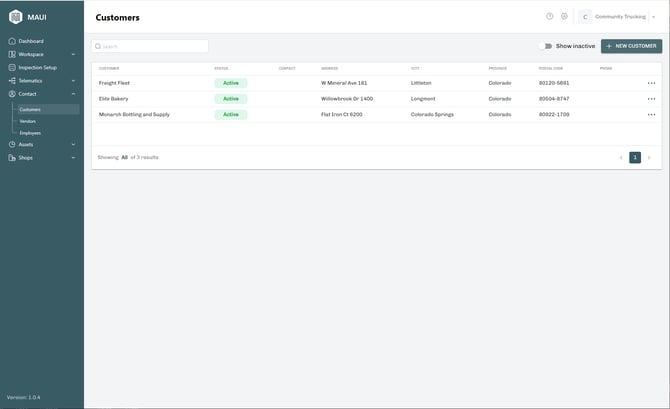The image size is (670, 409).
Task: Click postal code 80922-1709
Action: pos(554,115)
